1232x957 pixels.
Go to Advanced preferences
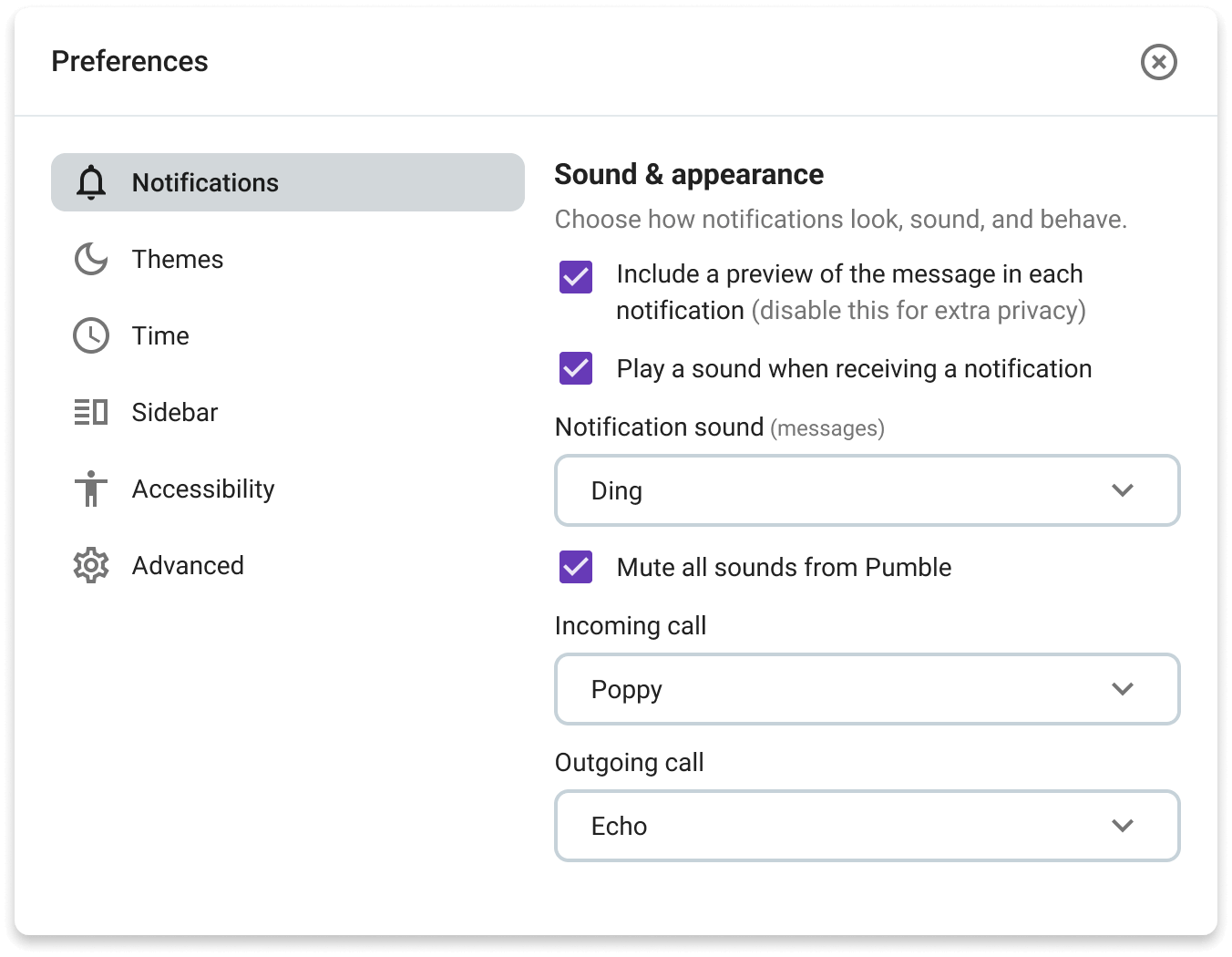click(x=188, y=565)
